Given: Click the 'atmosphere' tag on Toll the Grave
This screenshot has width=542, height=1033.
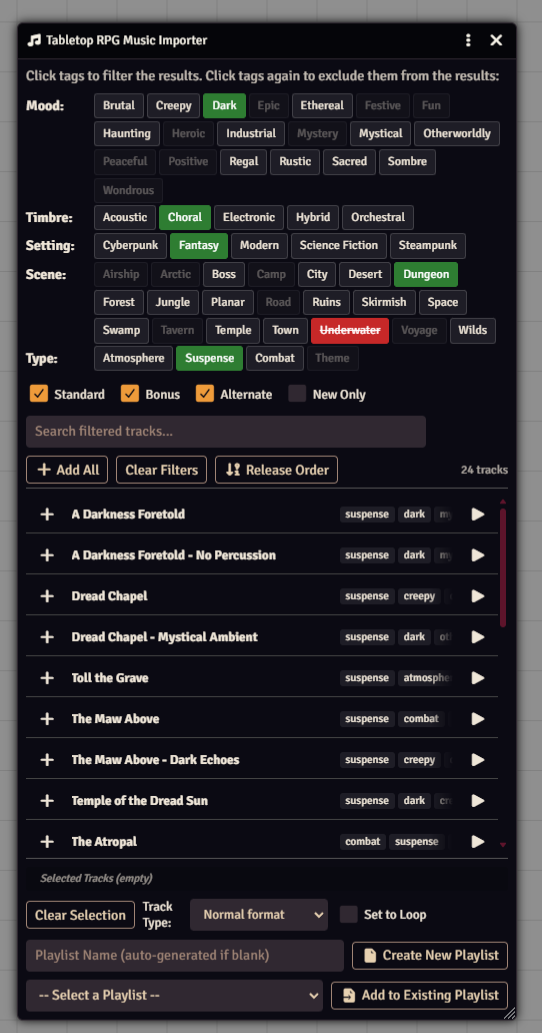Looking at the screenshot, I should [425, 677].
